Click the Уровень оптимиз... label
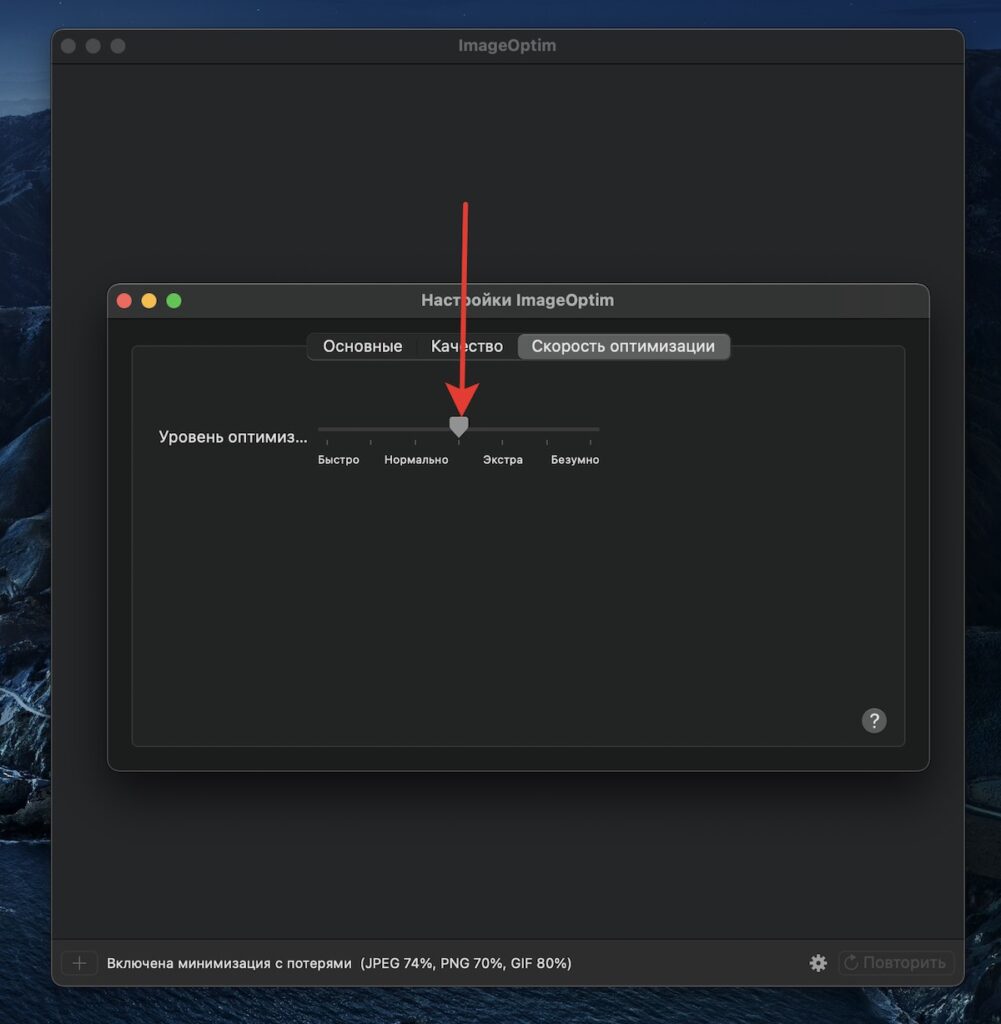Image resolution: width=1001 pixels, height=1024 pixels. (232, 437)
